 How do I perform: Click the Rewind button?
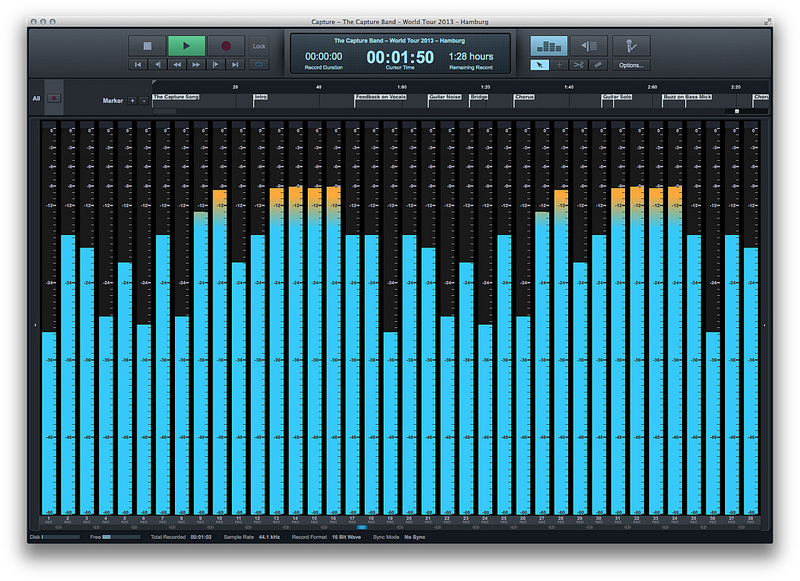pyautogui.click(x=177, y=64)
